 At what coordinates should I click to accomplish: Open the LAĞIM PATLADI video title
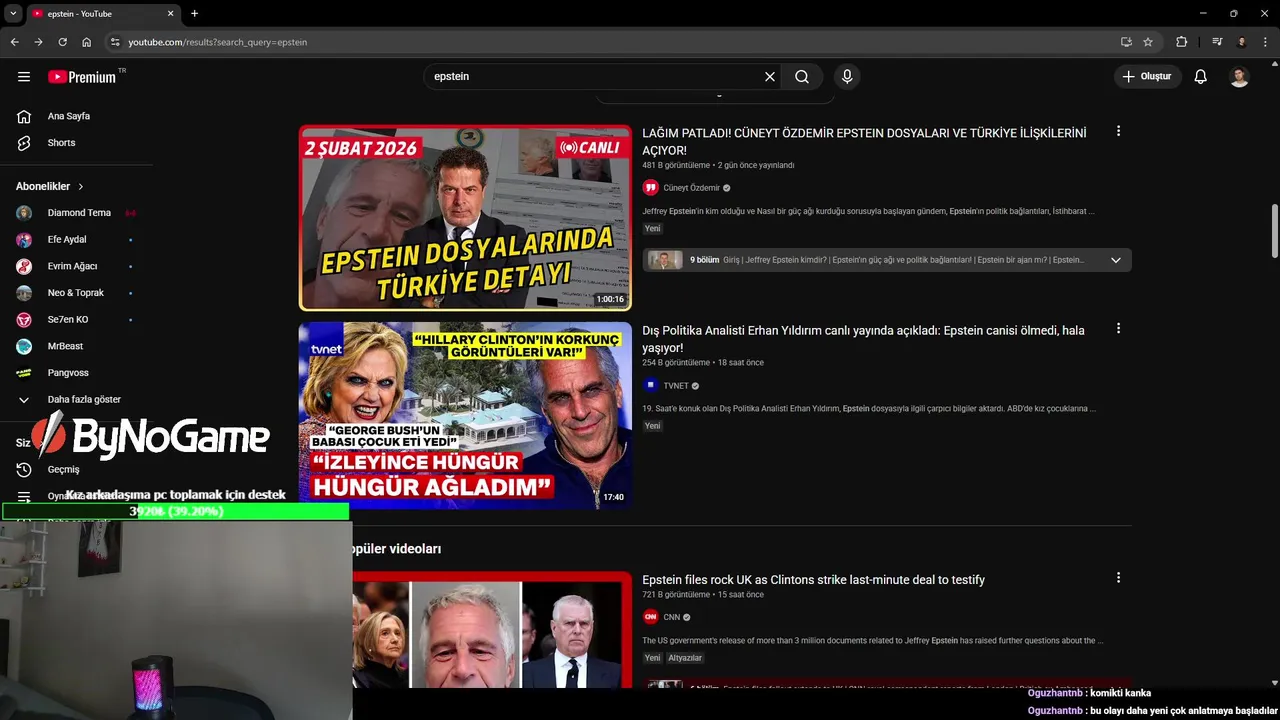click(x=864, y=142)
